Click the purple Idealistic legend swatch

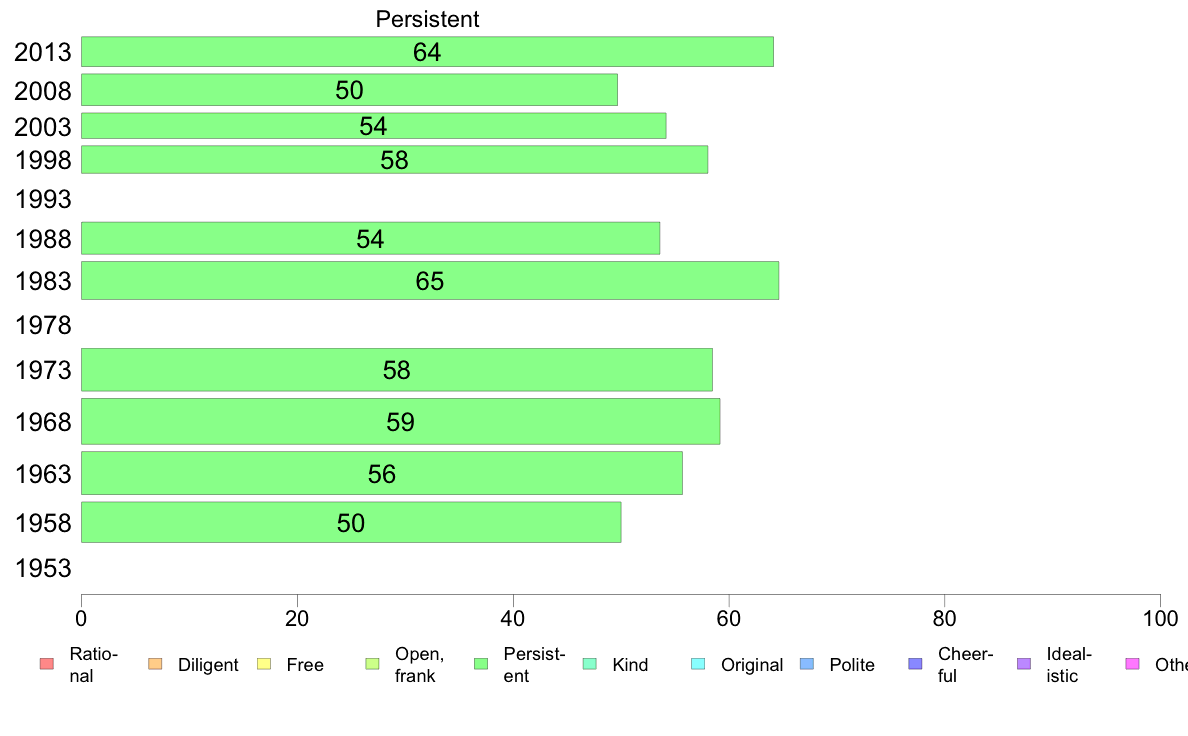(1024, 664)
